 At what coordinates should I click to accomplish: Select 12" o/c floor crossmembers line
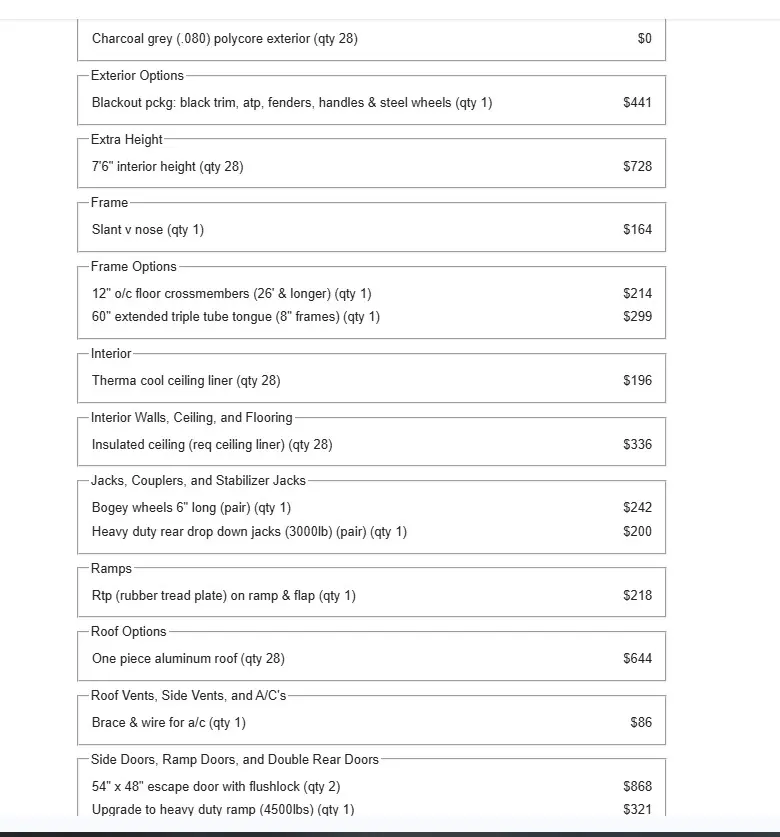click(x=232, y=294)
